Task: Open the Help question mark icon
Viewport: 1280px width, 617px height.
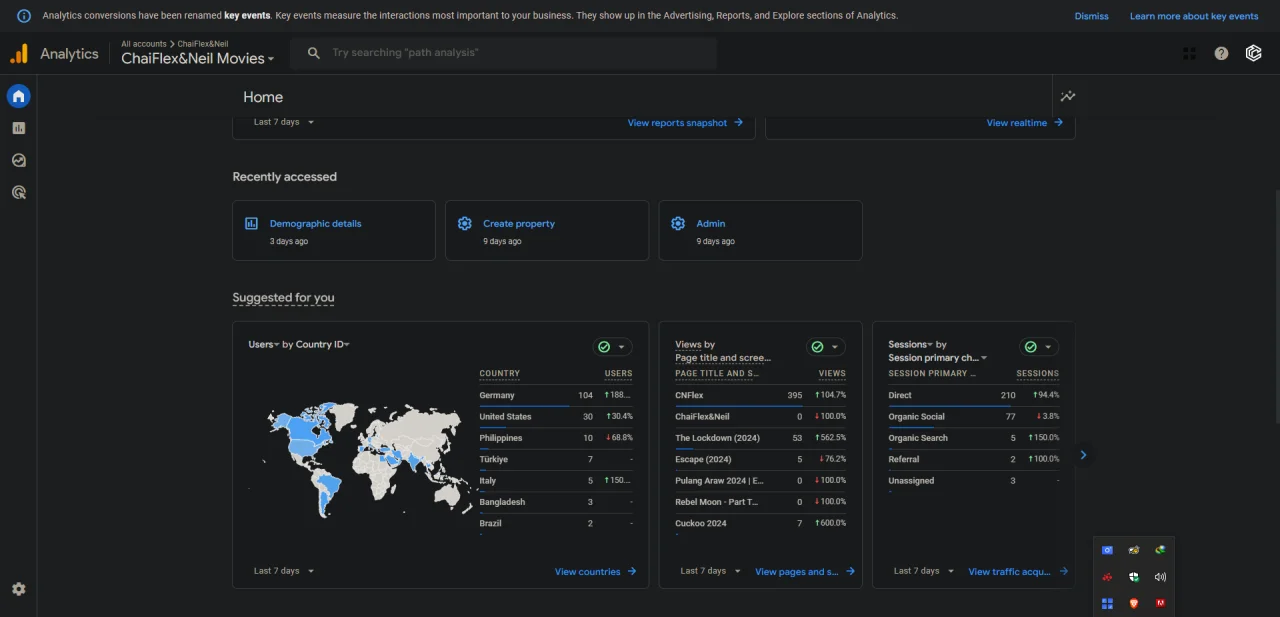Action: [1221, 54]
